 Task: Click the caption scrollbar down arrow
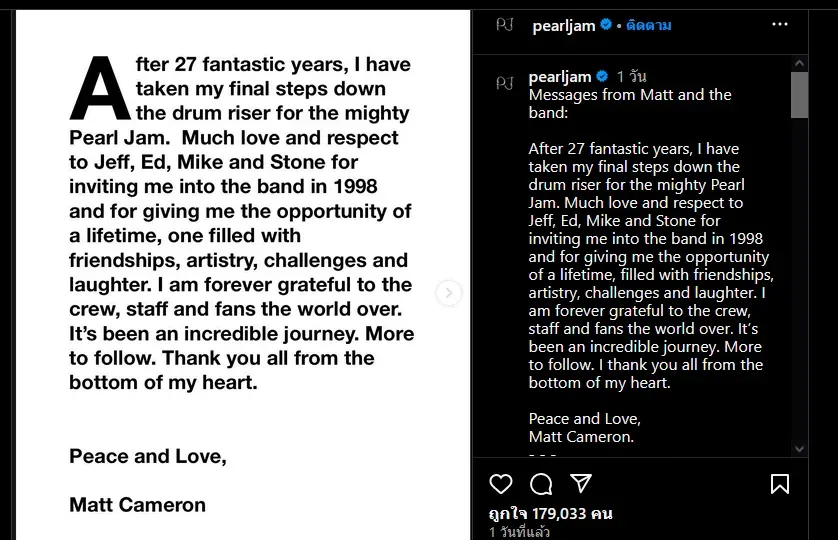(800, 449)
